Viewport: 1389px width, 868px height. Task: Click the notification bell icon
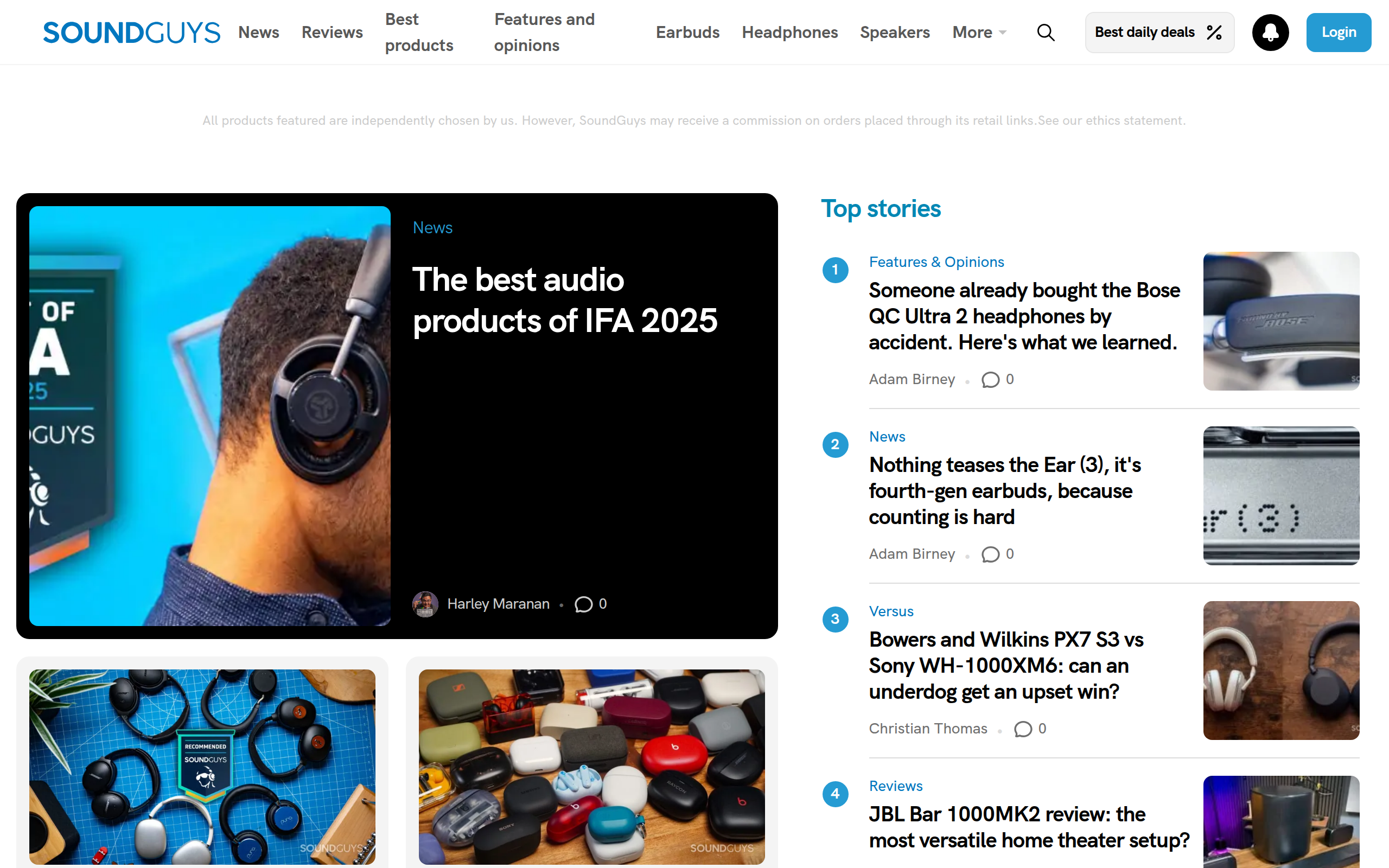(x=1270, y=33)
